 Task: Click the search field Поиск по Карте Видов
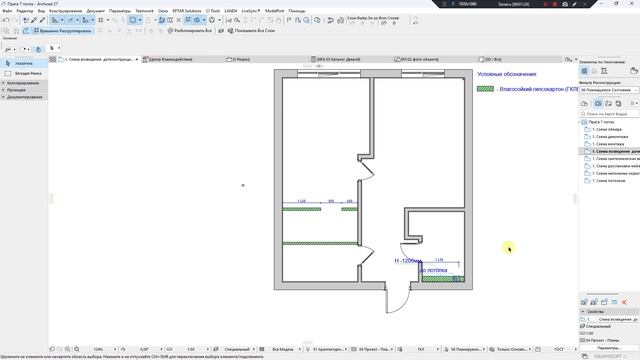[x=609, y=114]
